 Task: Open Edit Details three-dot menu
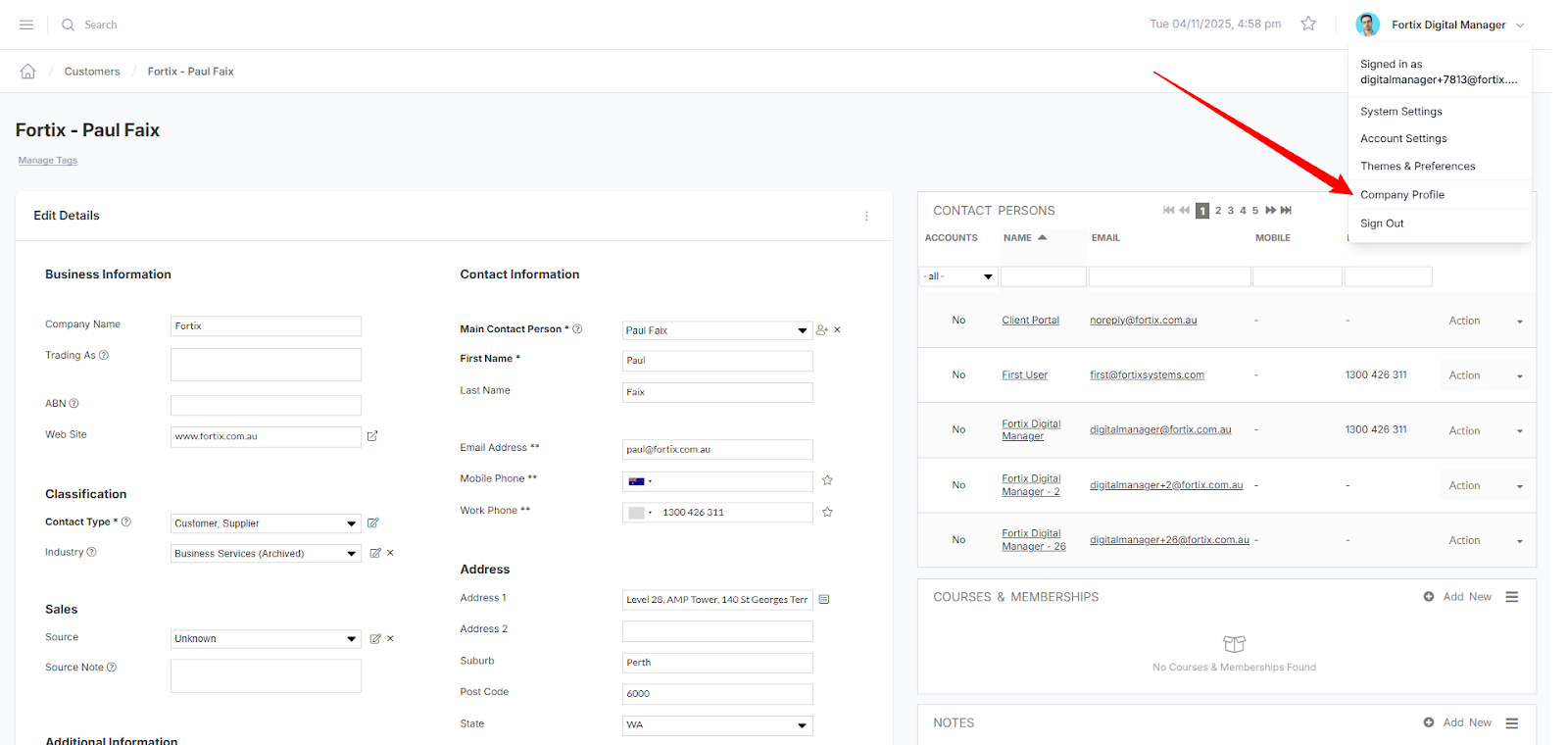point(866,216)
